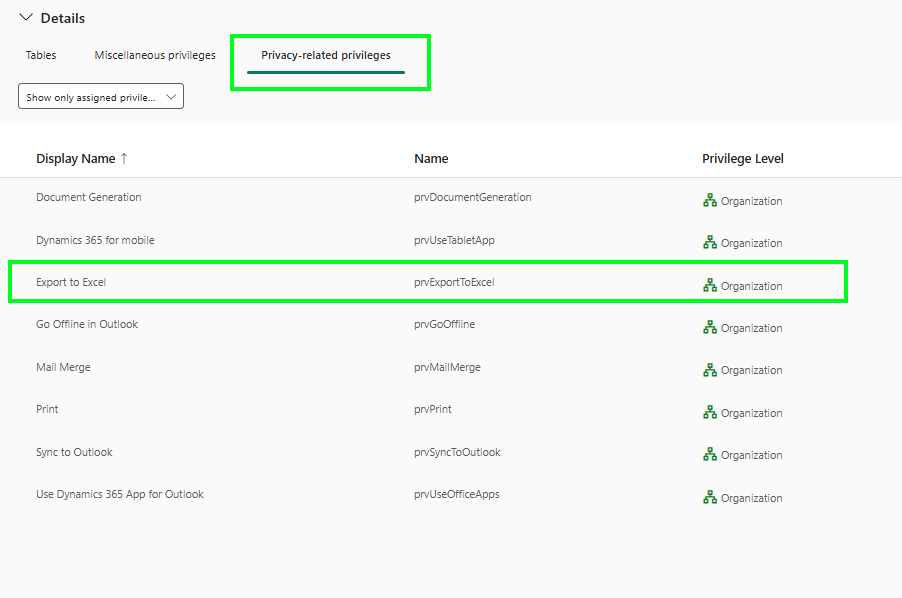The height and width of the screenshot is (598, 902).
Task: Click the Name column header
Action: 431,158
